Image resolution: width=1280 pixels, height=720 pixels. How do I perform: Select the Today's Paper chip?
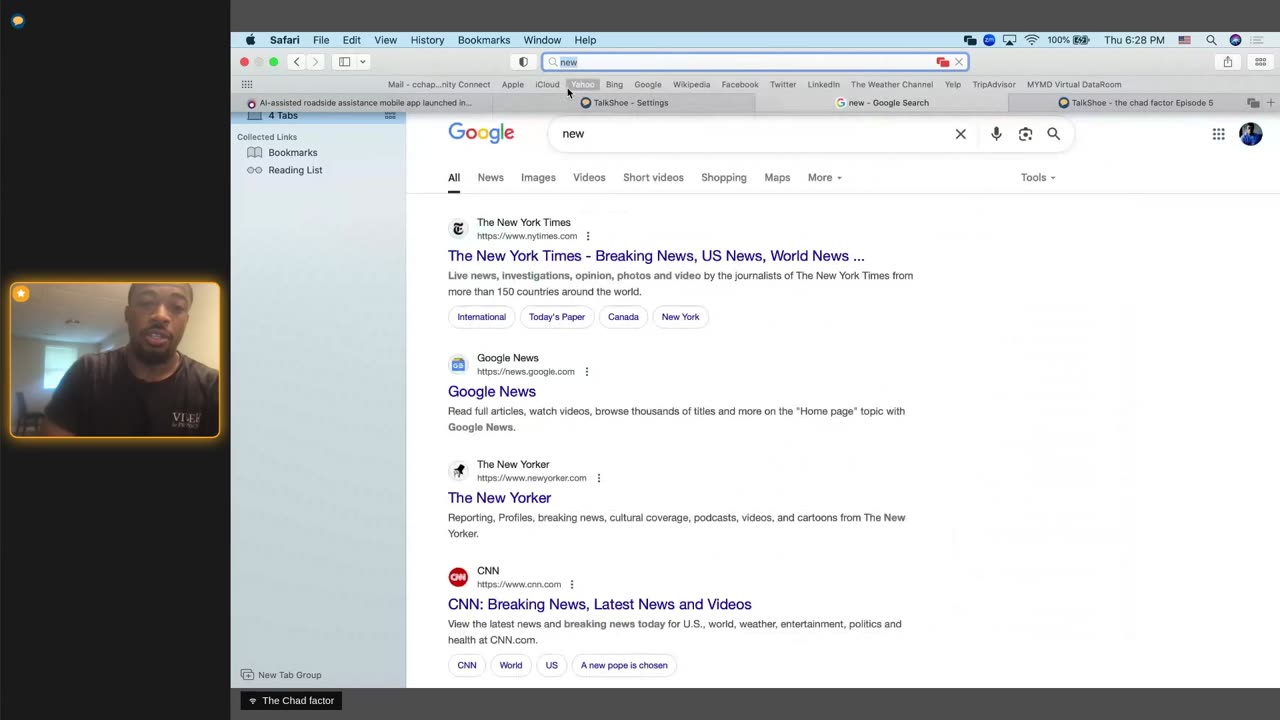click(x=557, y=317)
